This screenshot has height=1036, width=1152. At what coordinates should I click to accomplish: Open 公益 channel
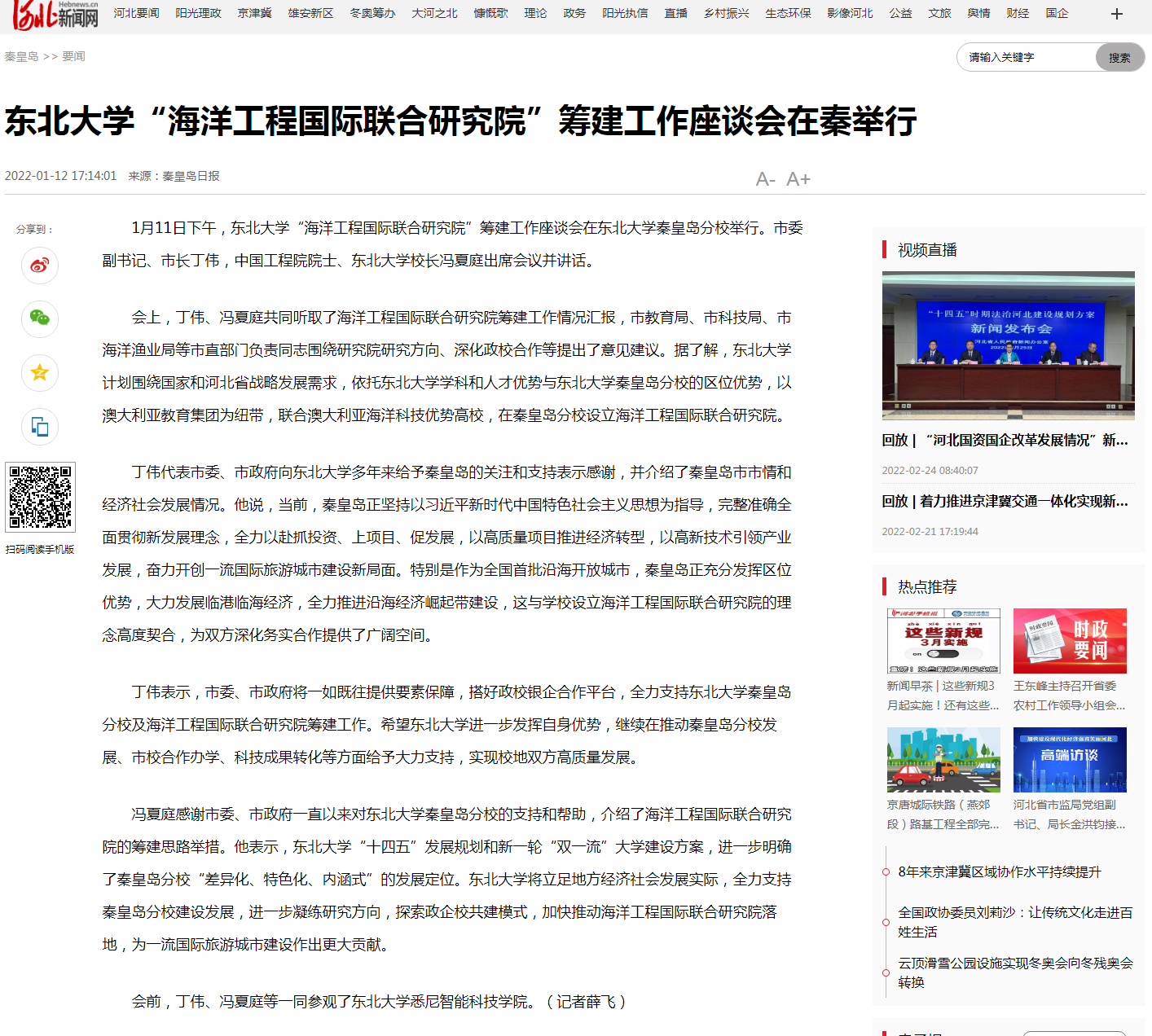[901, 14]
